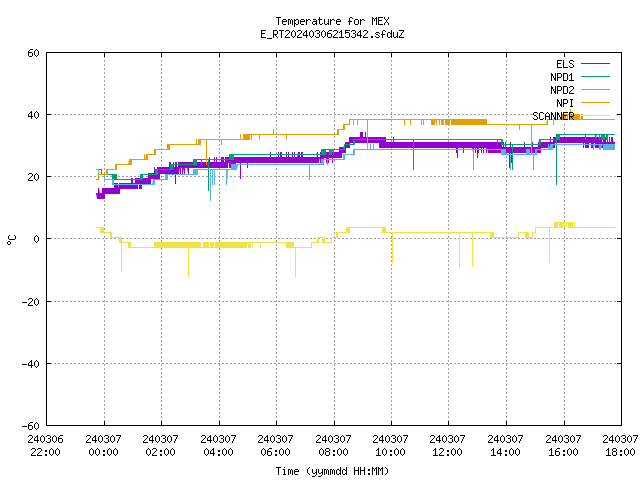Click the SCANNER legend label
The width and height of the screenshot is (640, 480).
(553, 116)
